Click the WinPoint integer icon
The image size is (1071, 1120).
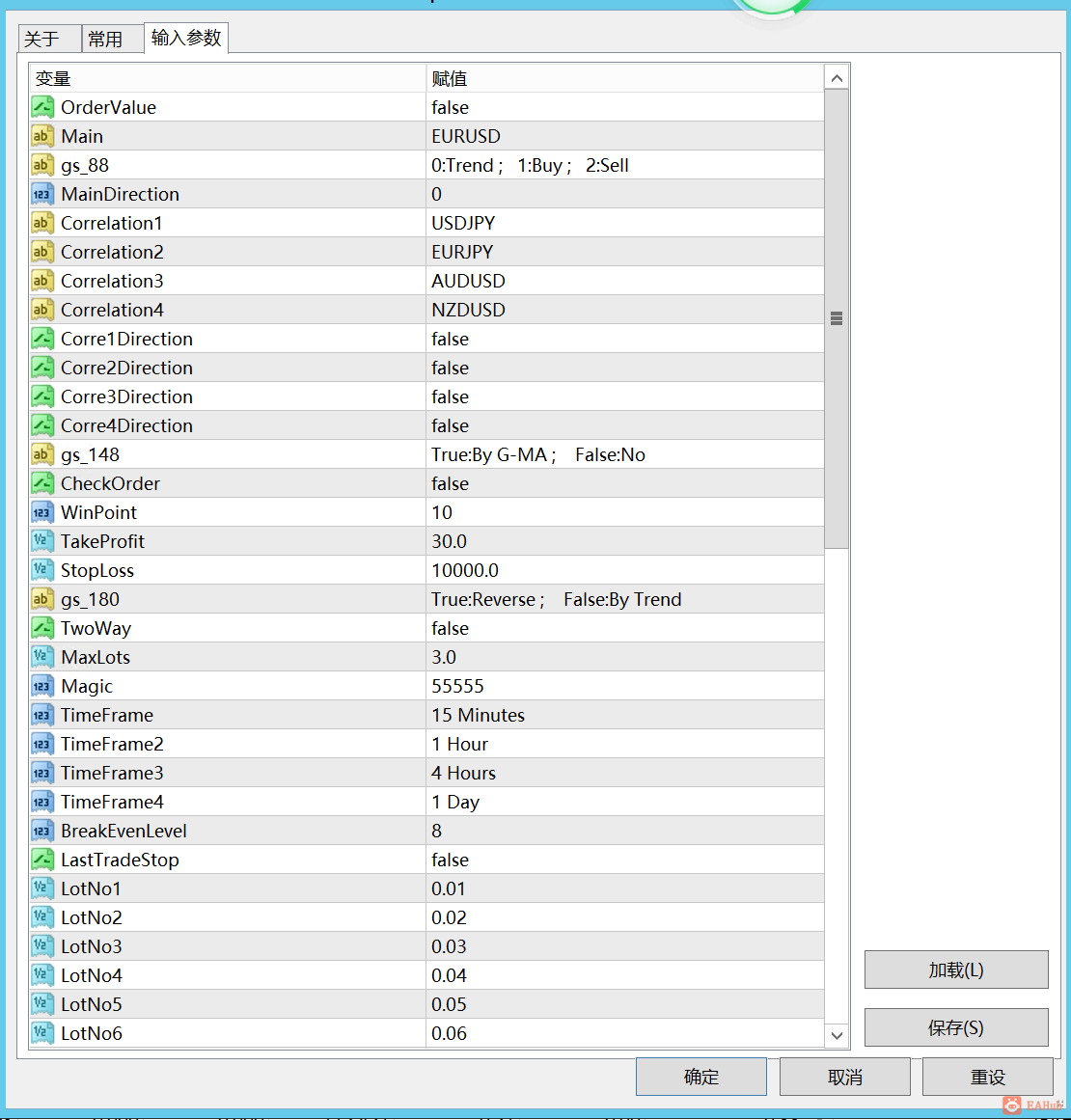click(x=42, y=512)
